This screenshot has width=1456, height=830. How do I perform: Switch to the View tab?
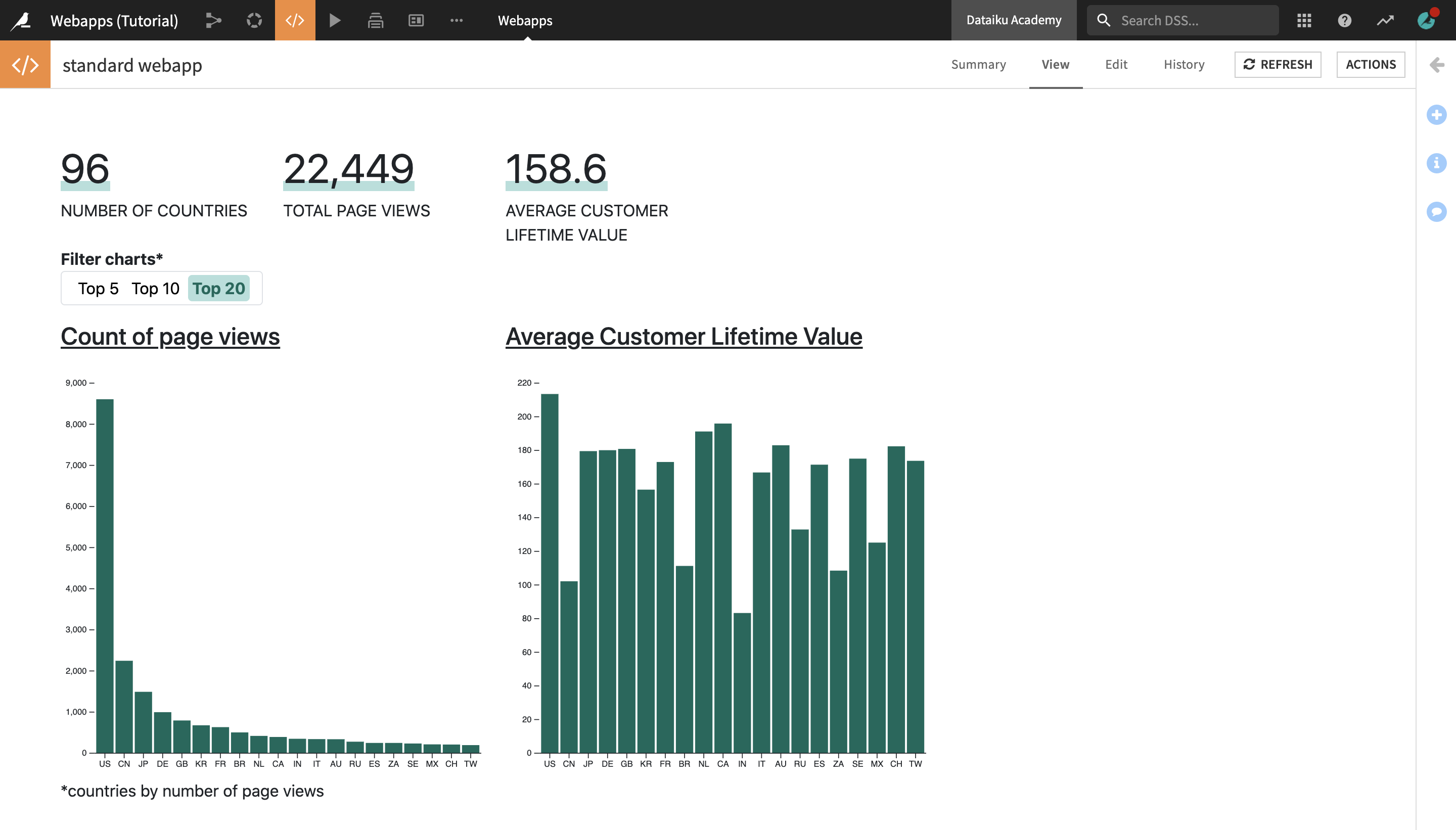point(1055,64)
